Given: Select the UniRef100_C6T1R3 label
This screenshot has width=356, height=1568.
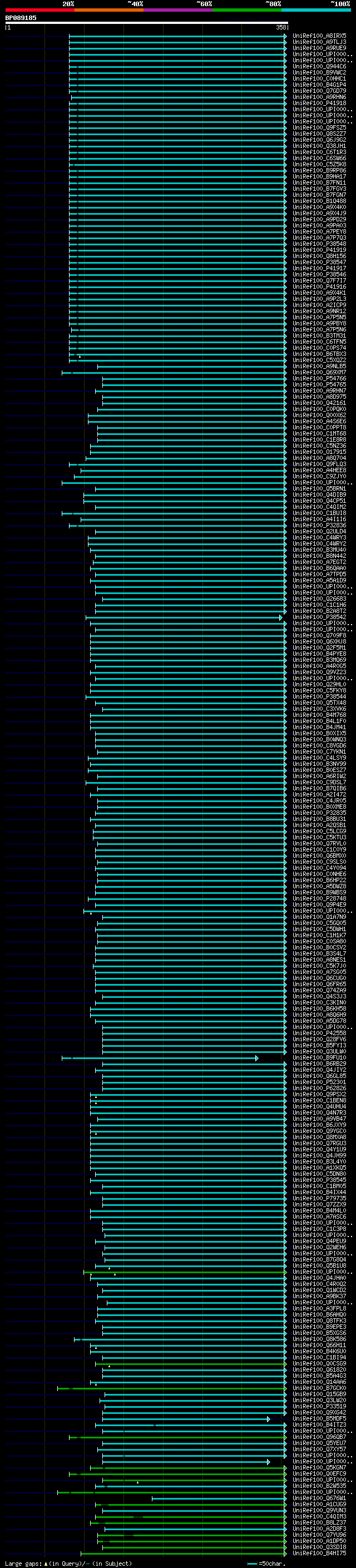Looking at the screenshot, I should click(x=319, y=152).
